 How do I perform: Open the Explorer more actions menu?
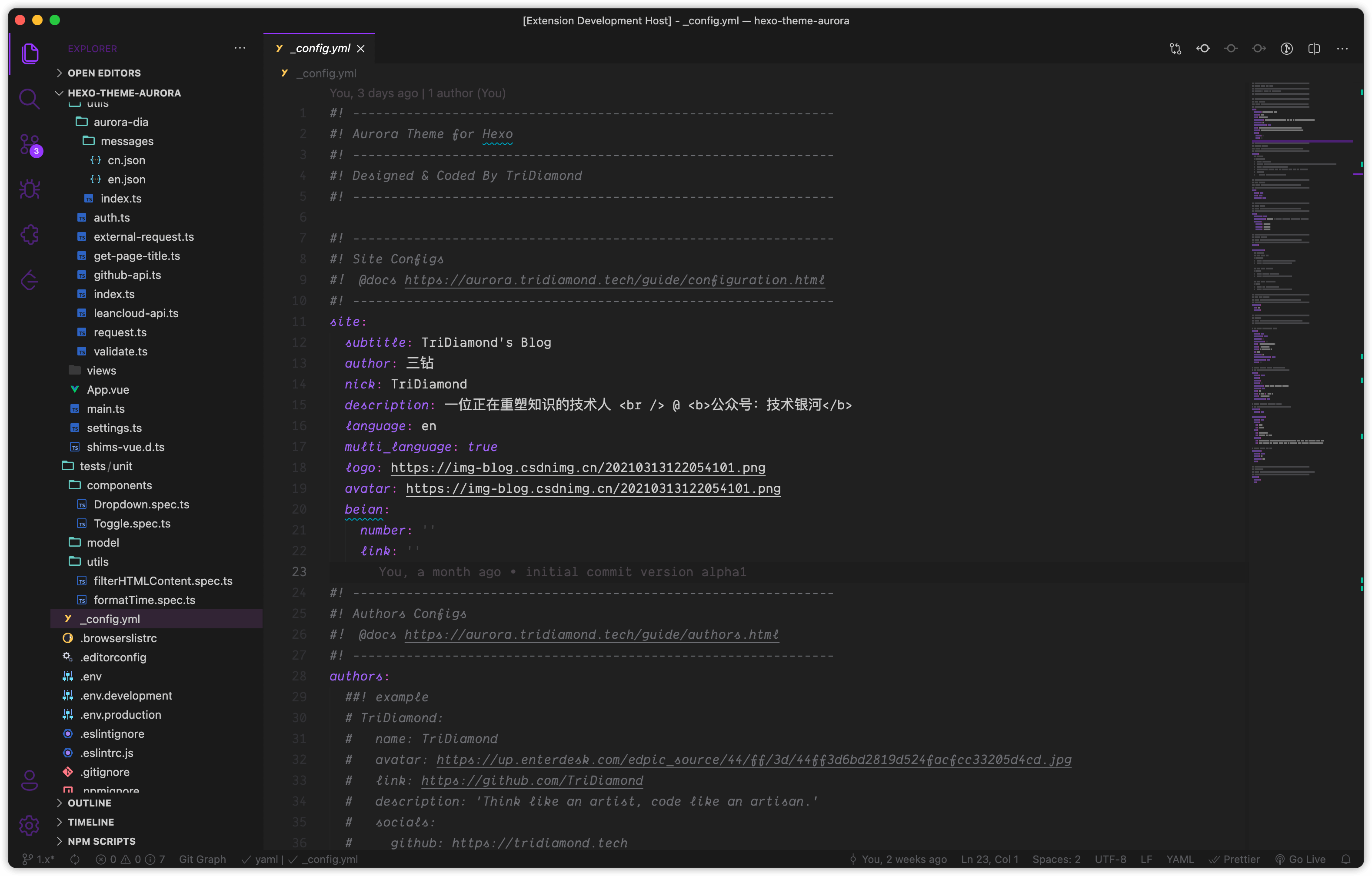(239, 48)
